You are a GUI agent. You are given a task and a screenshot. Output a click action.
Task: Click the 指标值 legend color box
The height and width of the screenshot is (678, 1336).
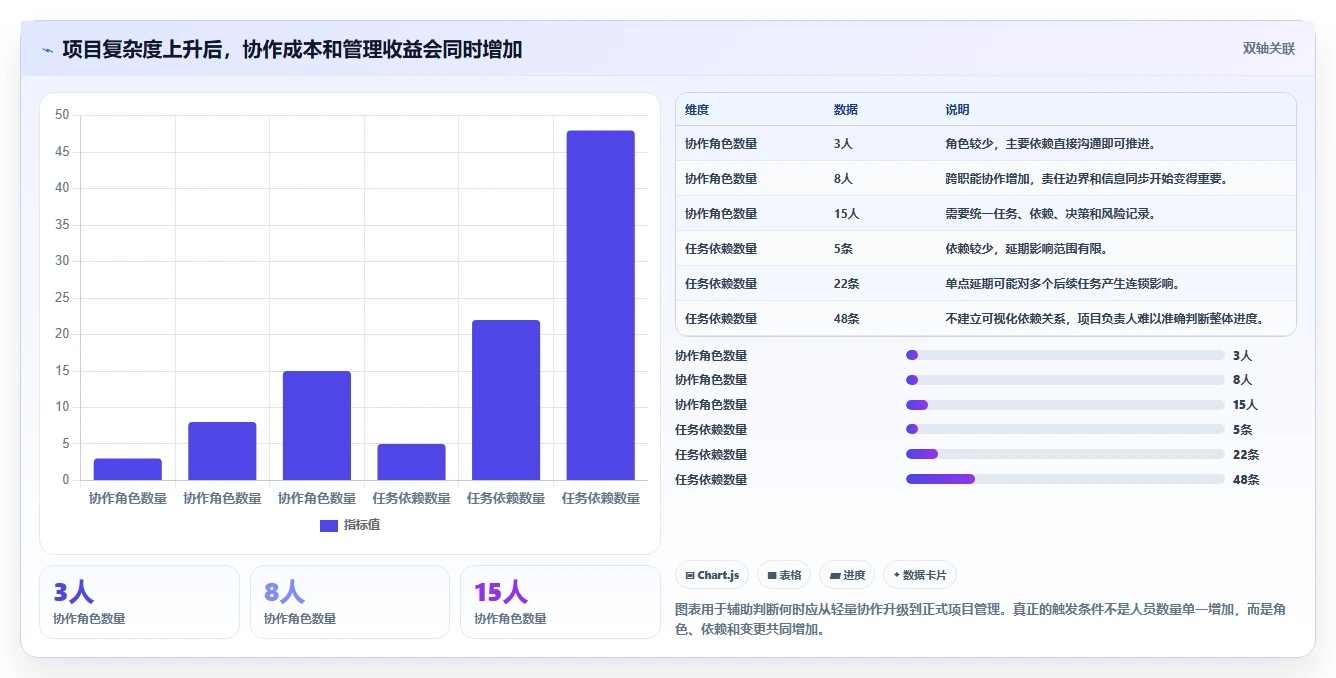pyautogui.click(x=329, y=526)
